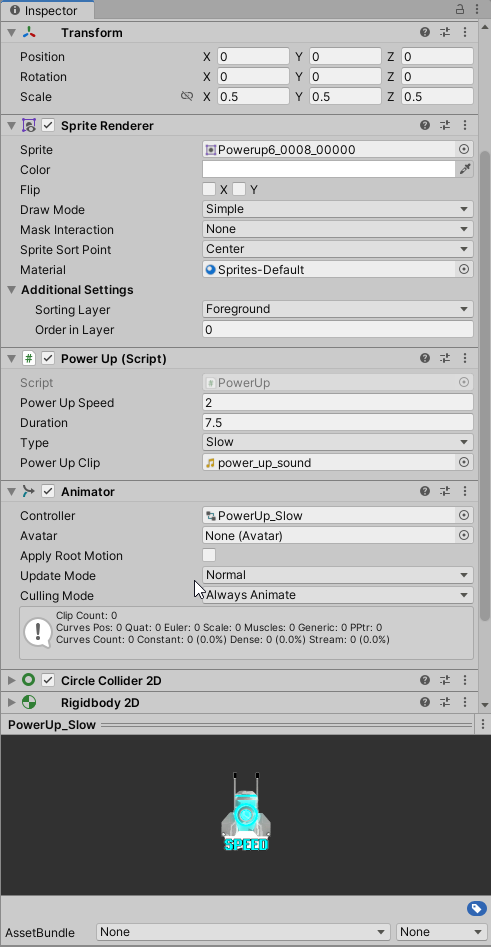Open Circle Collider 2D presets icon

[445, 681]
